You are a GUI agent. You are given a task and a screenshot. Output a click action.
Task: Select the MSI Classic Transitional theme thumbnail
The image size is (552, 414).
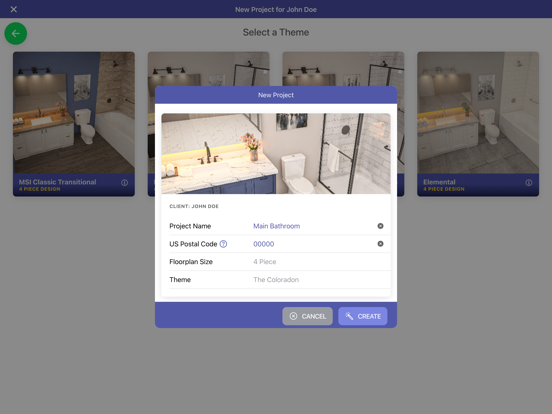click(74, 113)
